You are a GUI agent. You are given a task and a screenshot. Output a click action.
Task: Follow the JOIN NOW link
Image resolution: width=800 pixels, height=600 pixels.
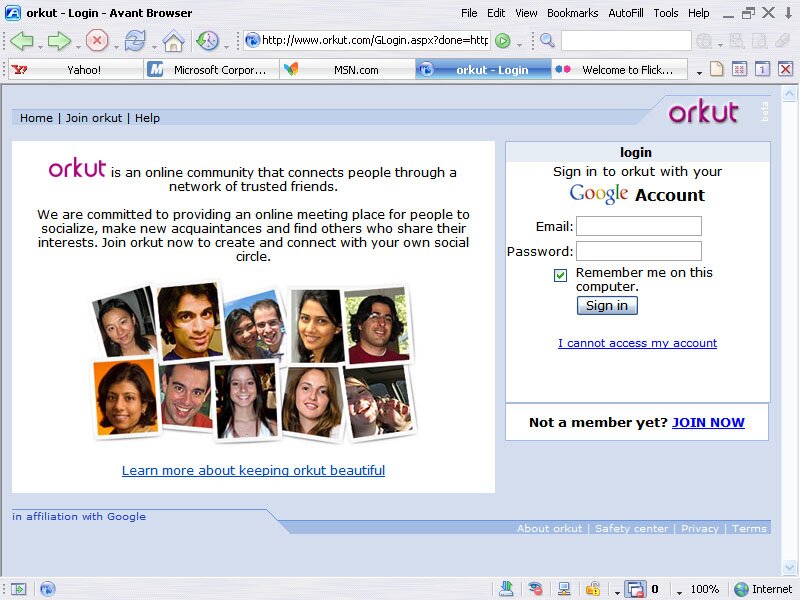[x=708, y=422]
